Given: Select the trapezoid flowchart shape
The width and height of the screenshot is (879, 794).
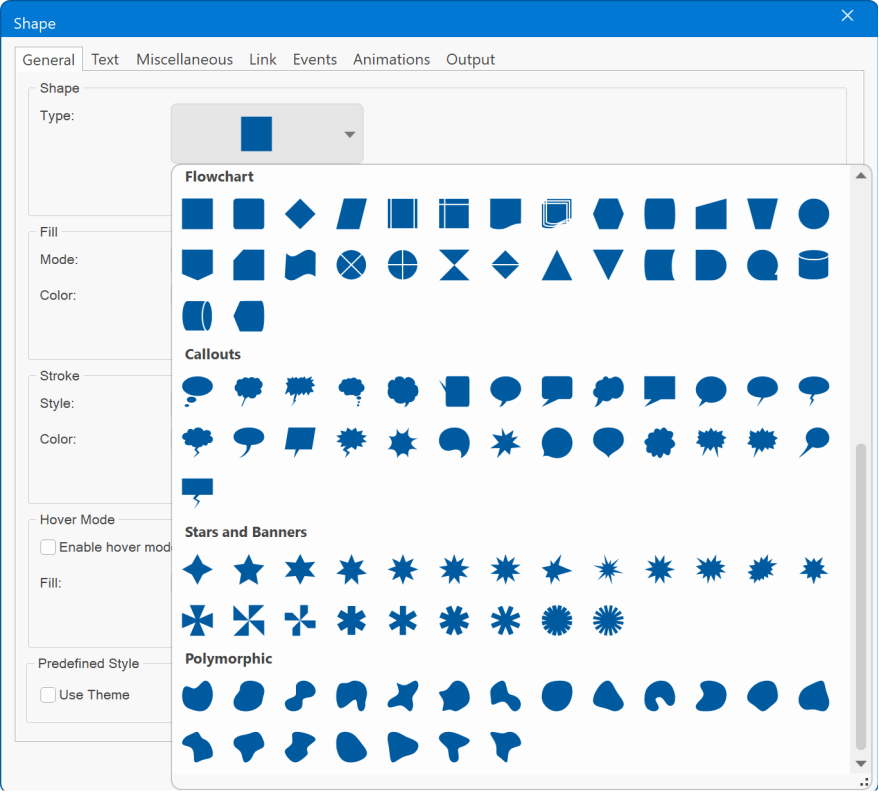Looking at the screenshot, I should pyautogui.click(x=762, y=214).
